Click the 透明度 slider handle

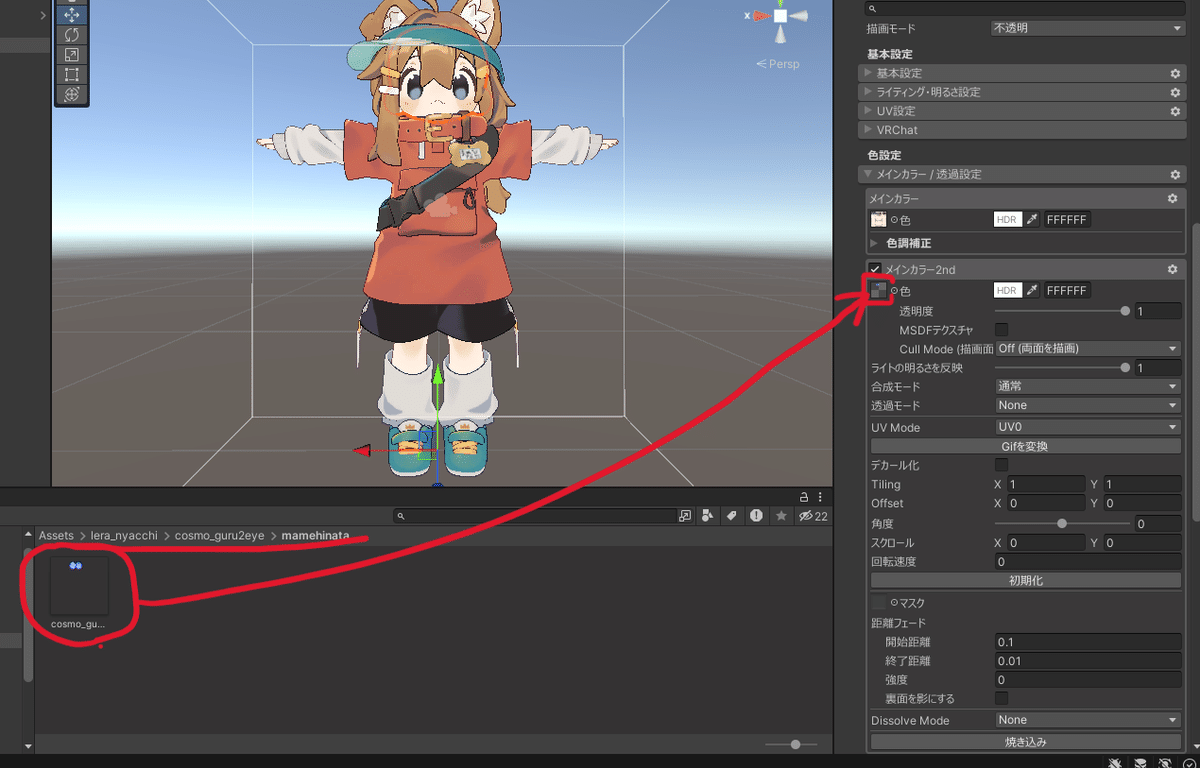click(1126, 311)
